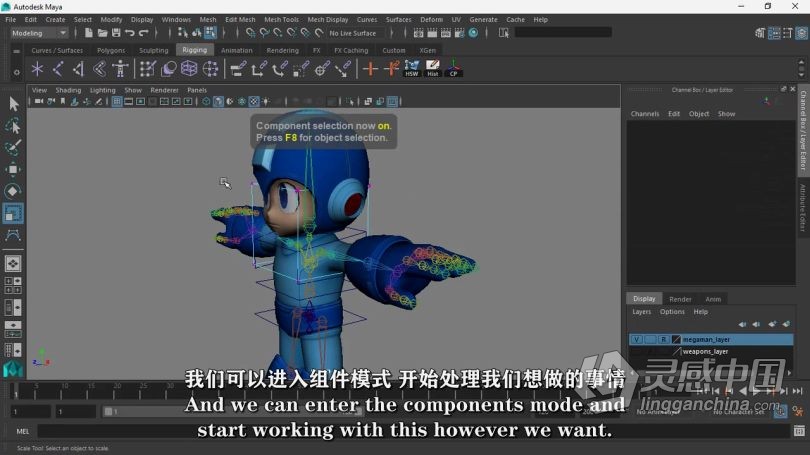810x455 pixels.
Task: Toggle Attribute Editor icon at top right
Action: (x=774, y=33)
